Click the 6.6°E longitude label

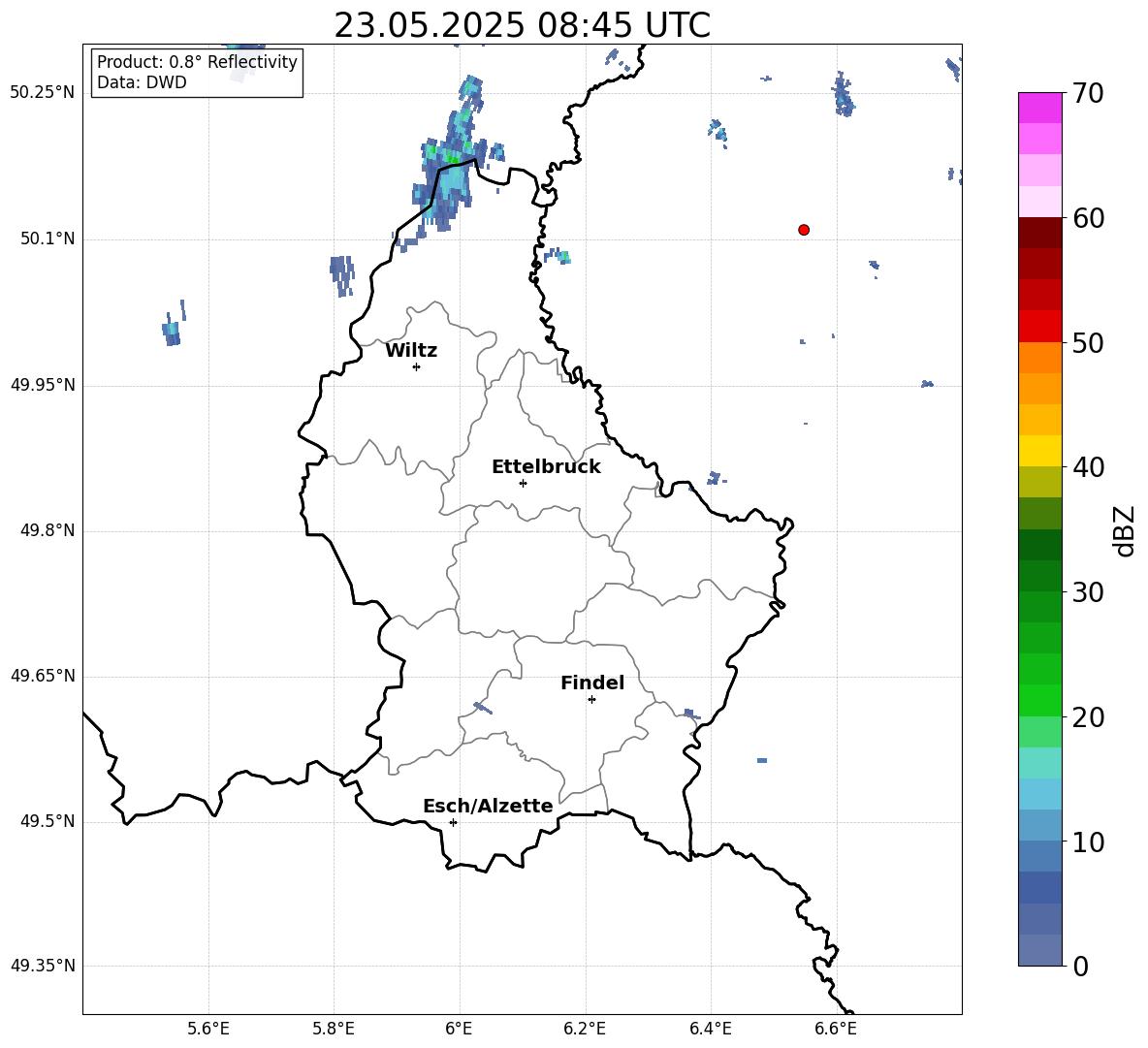pyautogui.click(x=836, y=1029)
